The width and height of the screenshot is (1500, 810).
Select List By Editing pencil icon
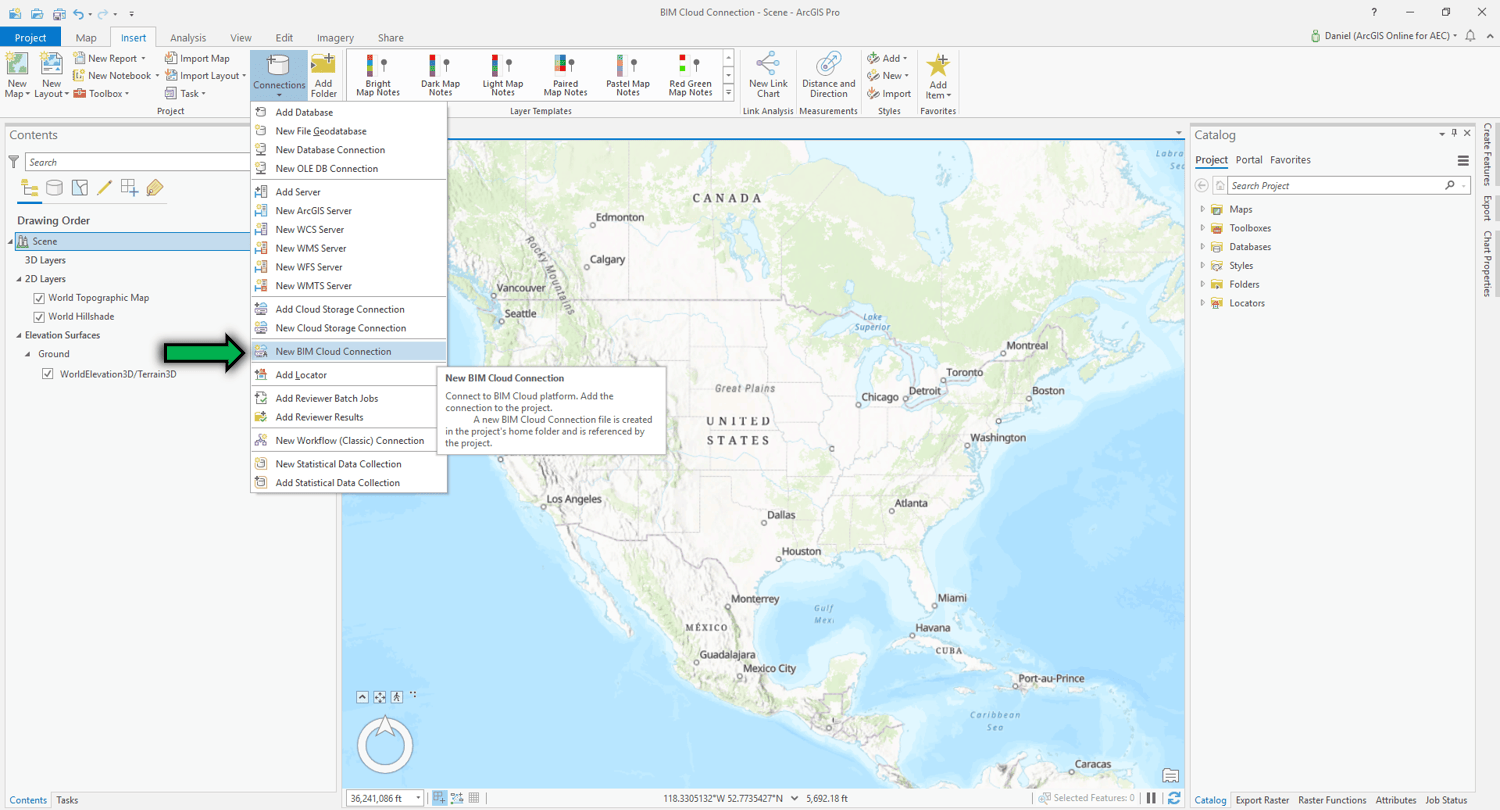[x=104, y=188]
